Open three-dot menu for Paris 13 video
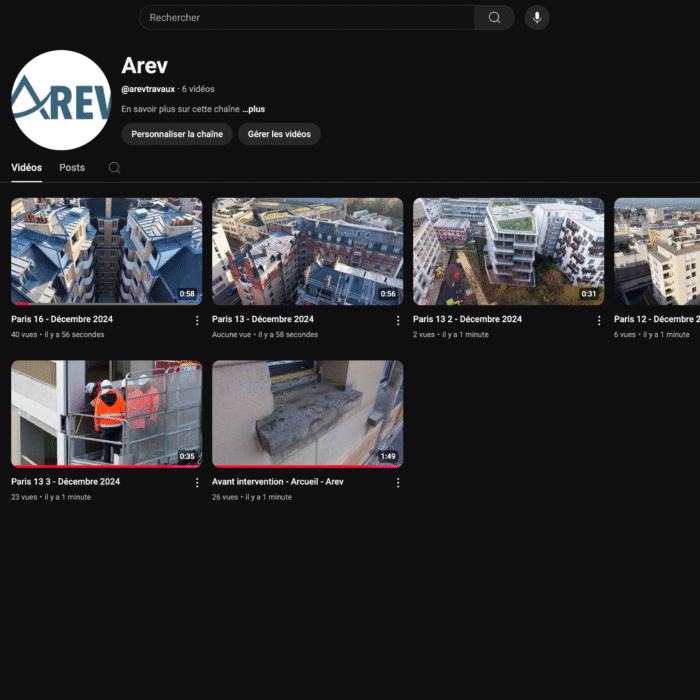Image resolution: width=700 pixels, height=700 pixels. tap(398, 320)
